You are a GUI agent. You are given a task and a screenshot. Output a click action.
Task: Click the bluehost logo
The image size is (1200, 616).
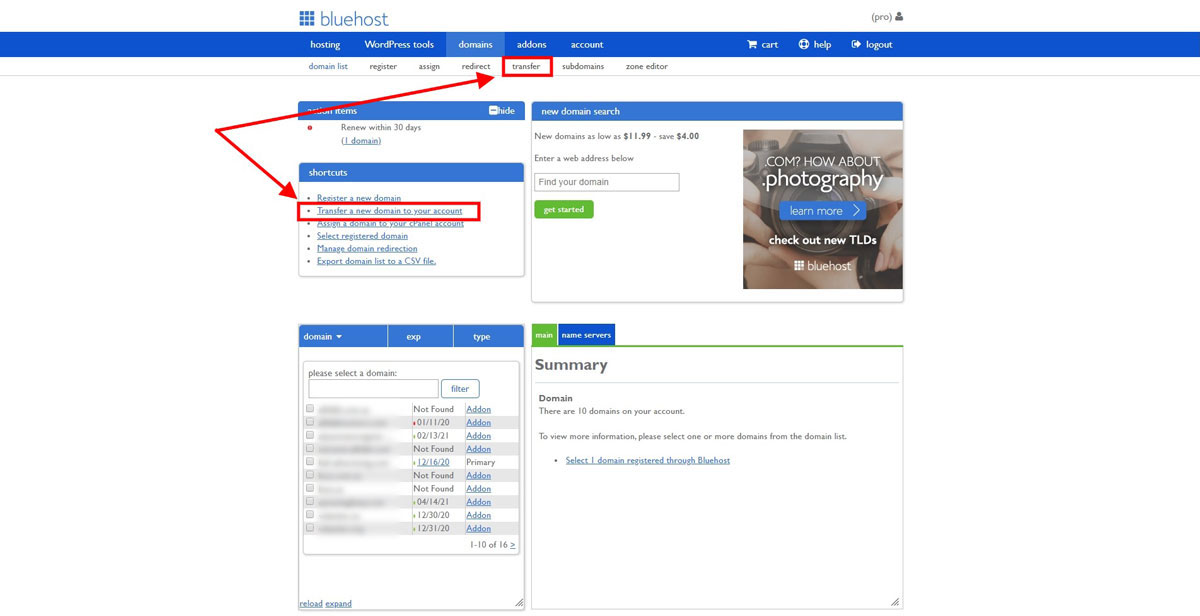click(x=343, y=18)
